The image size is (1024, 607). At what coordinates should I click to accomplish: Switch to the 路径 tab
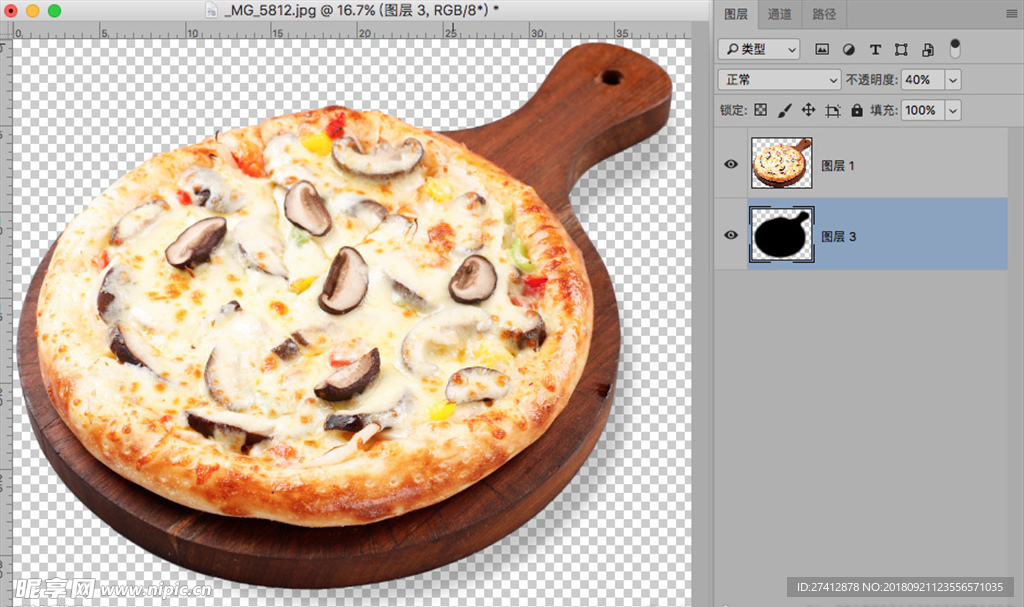click(825, 14)
